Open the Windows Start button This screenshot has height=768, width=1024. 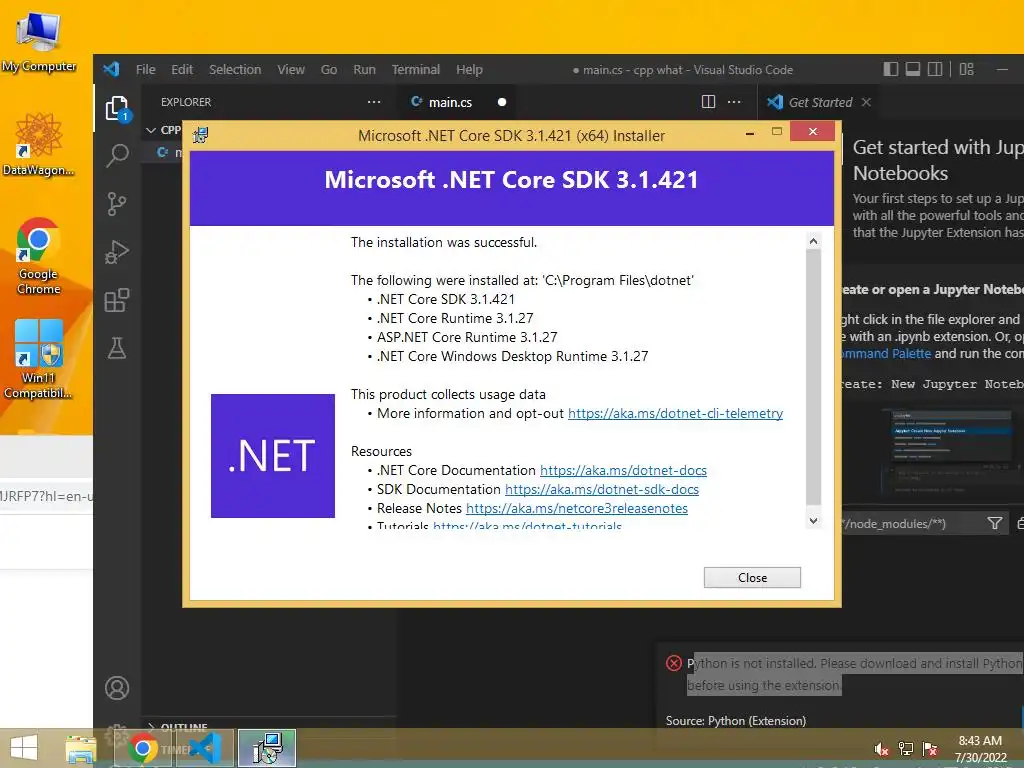pos(24,748)
